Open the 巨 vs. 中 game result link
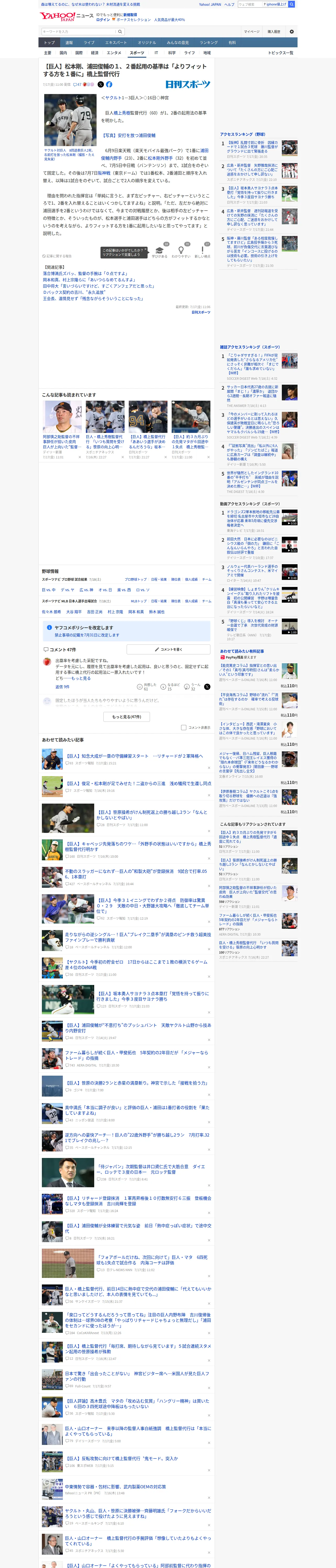This screenshot has width=336, height=1568. pos(49,590)
